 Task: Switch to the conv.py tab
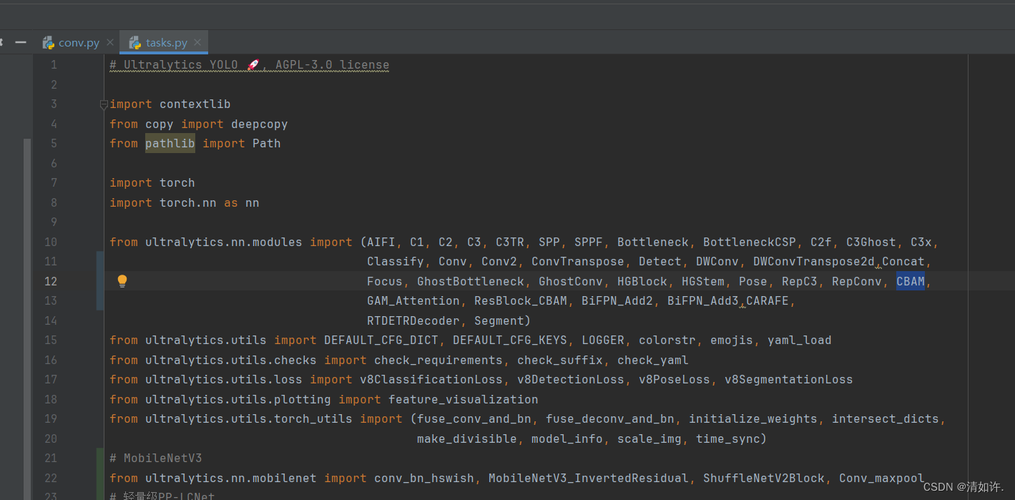point(78,43)
